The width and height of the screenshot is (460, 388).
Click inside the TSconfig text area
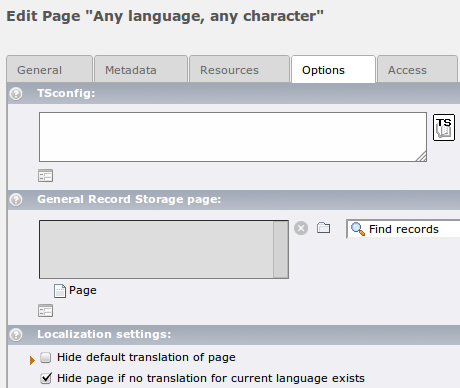233,137
